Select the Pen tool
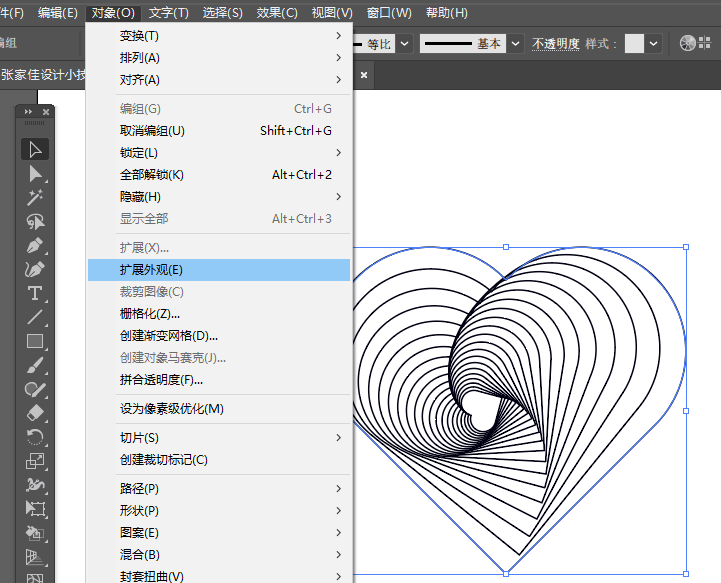This screenshot has height=583, width=721. pos(35,245)
